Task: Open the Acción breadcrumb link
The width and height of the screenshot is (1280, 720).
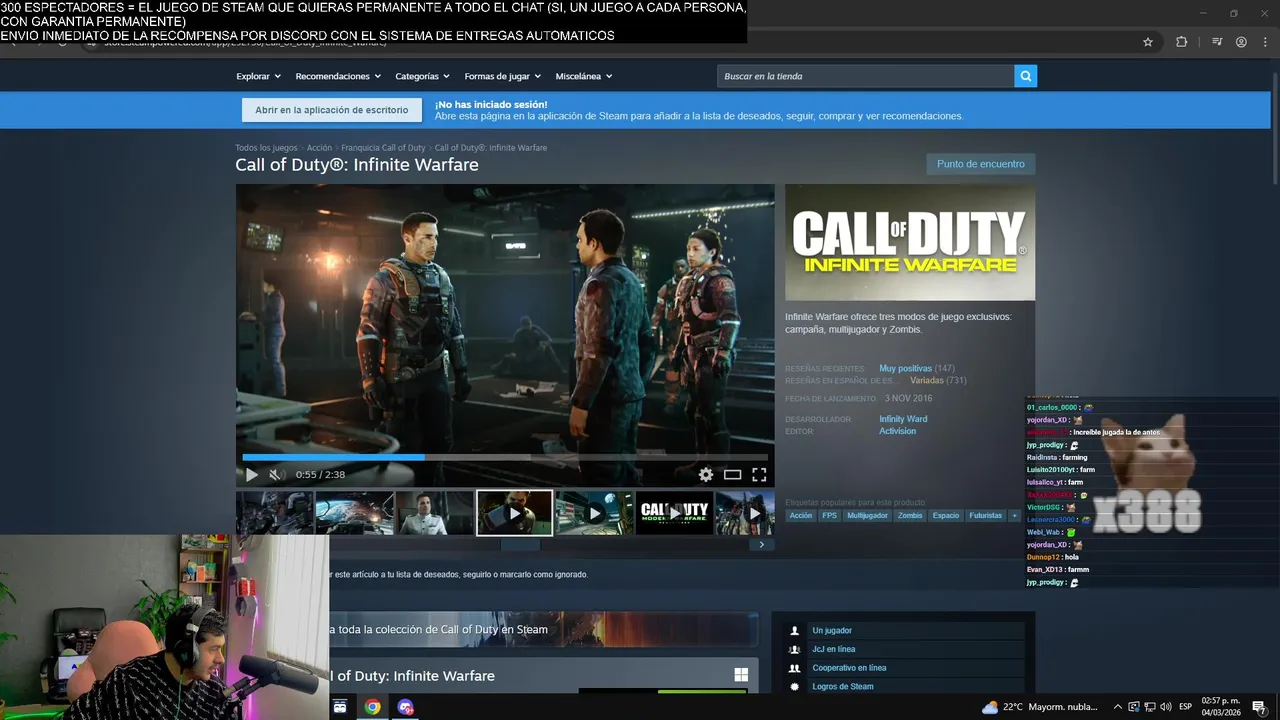Action: pyautogui.click(x=319, y=148)
